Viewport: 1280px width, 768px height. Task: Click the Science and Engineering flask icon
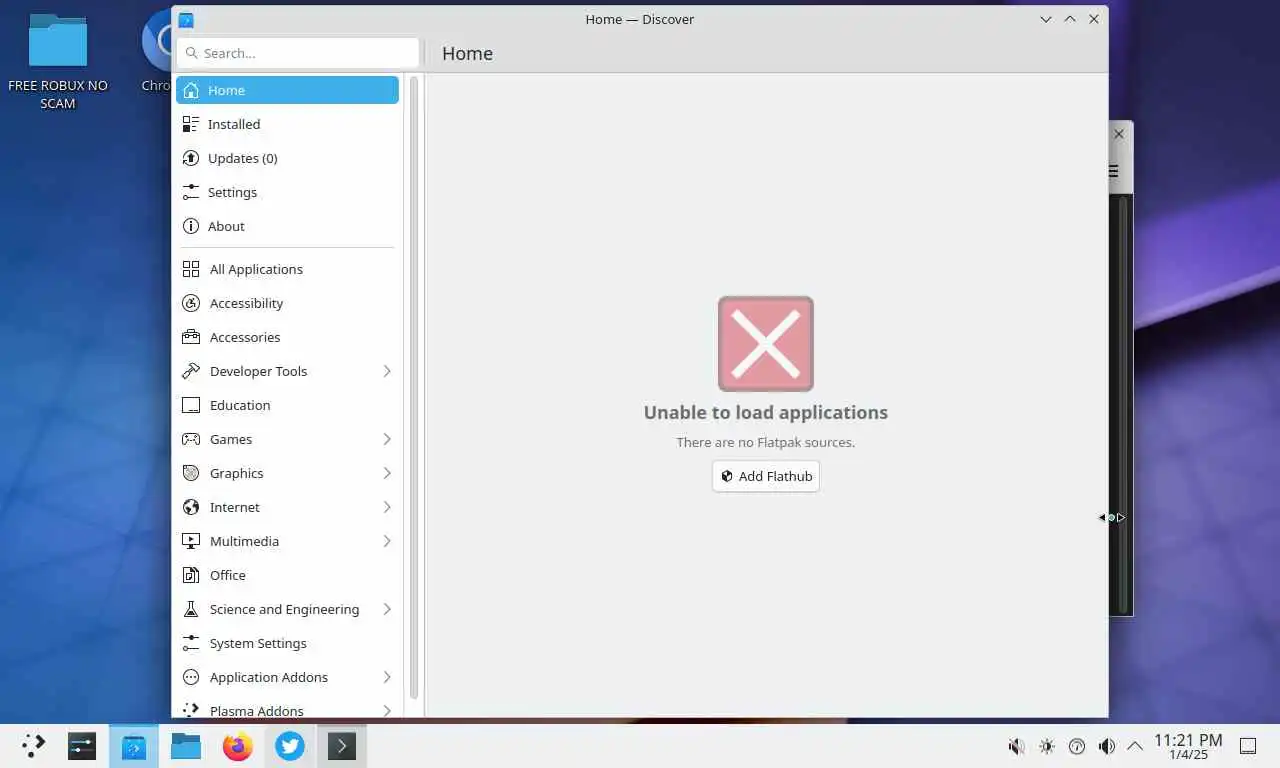(191, 609)
